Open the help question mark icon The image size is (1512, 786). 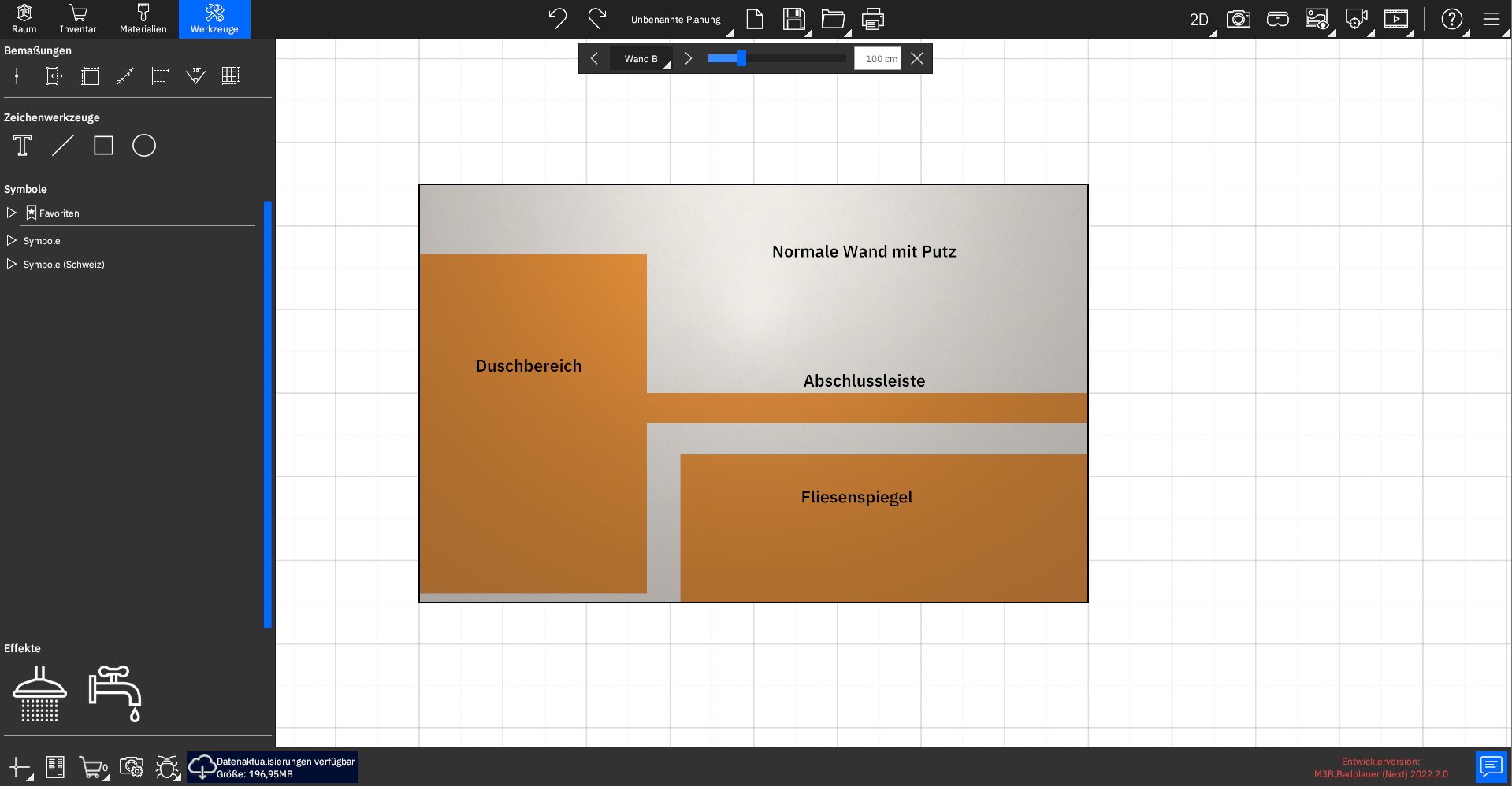(x=1452, y=19)
